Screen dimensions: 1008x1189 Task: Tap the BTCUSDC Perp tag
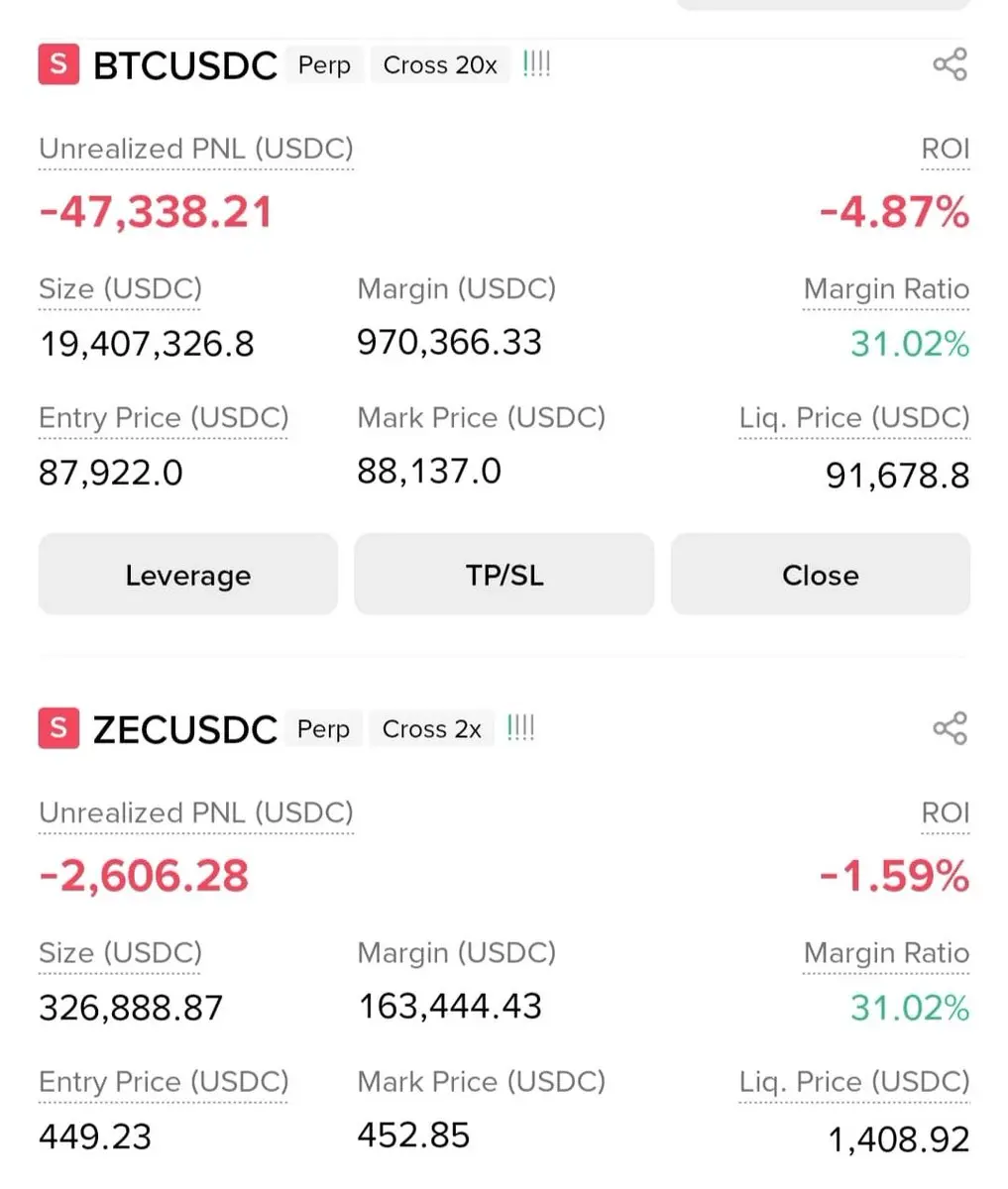tap(324, 65)
